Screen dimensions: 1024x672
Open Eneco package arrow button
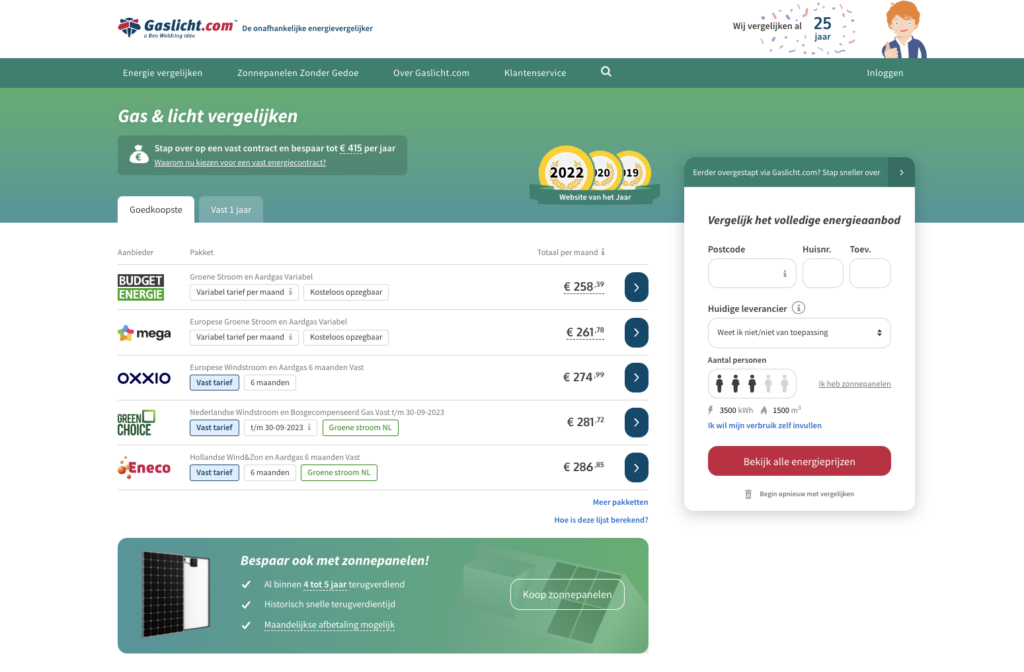coord(636,468)
